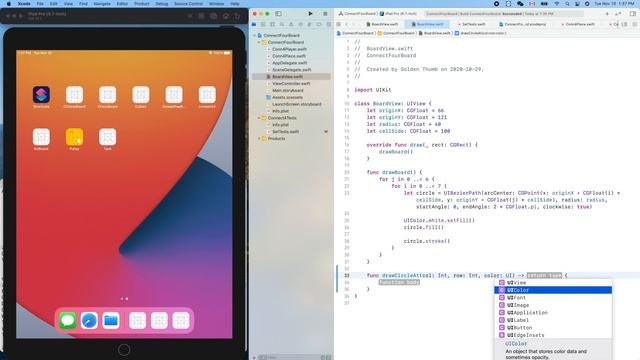Expand the Products folder

pyautogui.click(x=259, y=139)
